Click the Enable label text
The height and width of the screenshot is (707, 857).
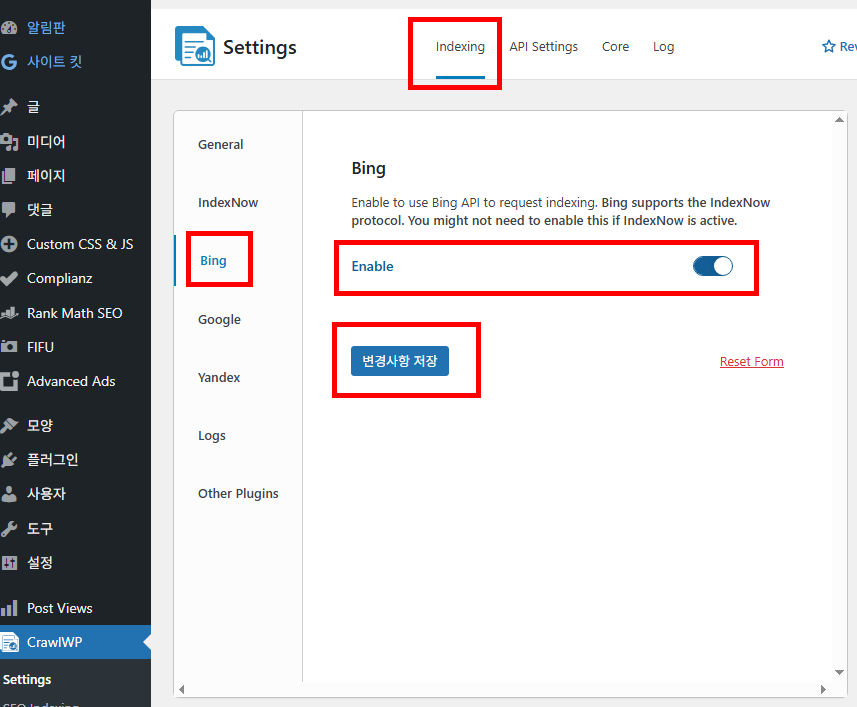[x=372, y=266]
